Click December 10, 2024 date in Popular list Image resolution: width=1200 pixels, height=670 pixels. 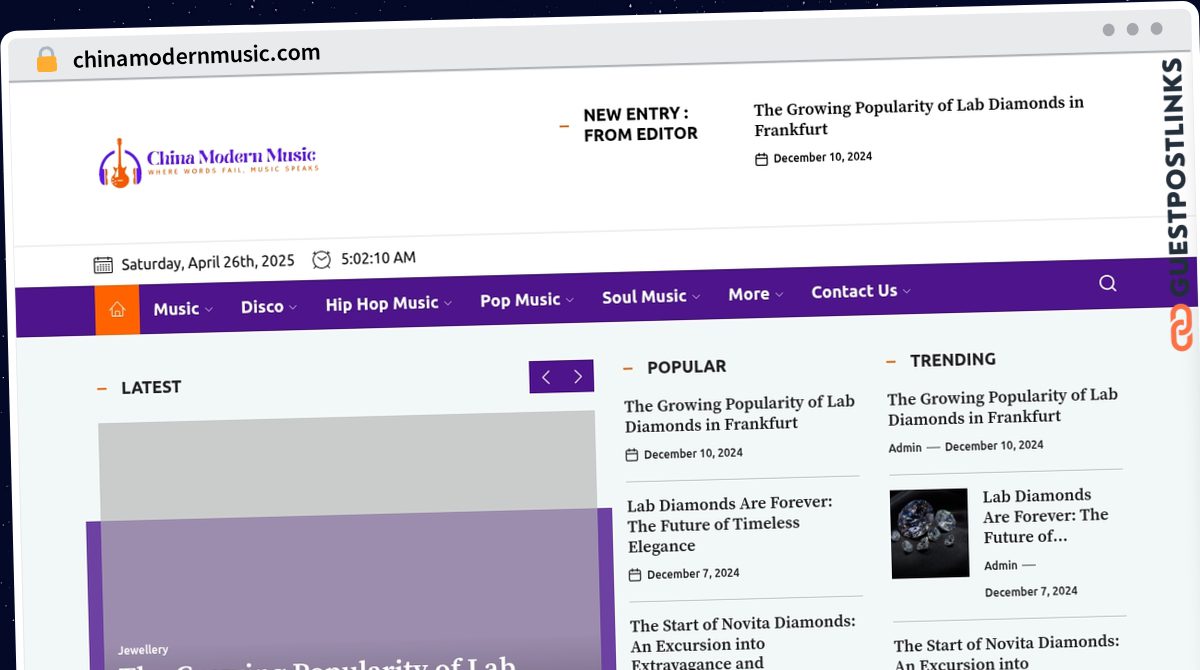point(693,453)
